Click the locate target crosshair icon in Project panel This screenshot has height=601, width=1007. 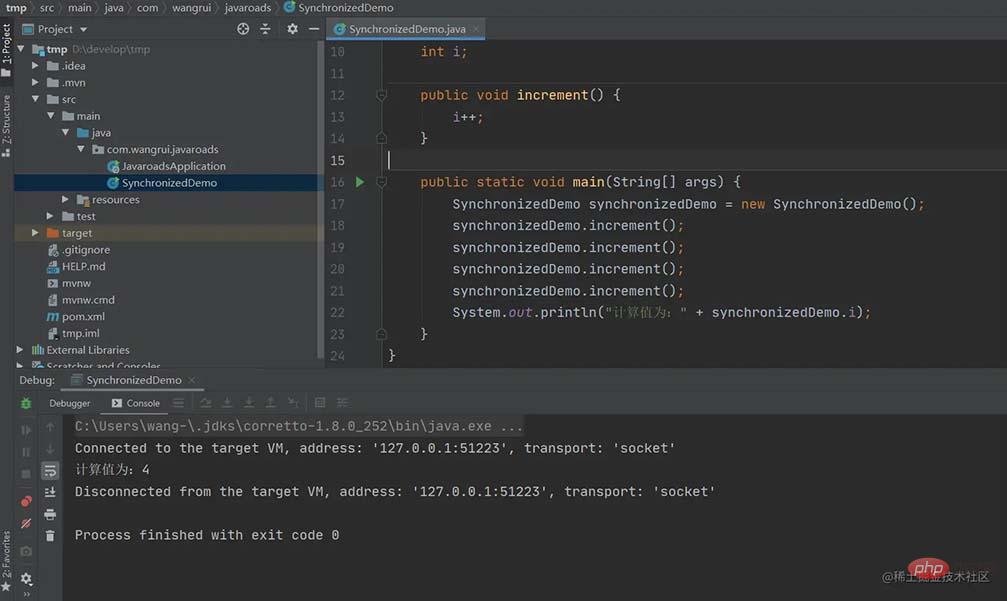coord(243,29)
